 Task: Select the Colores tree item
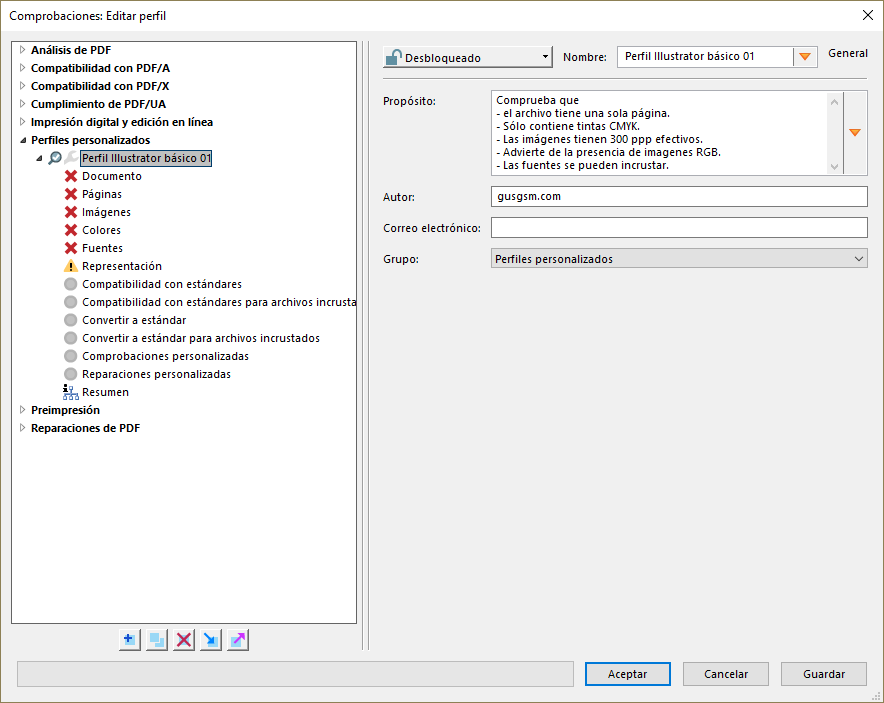click(x=101, y=230)
